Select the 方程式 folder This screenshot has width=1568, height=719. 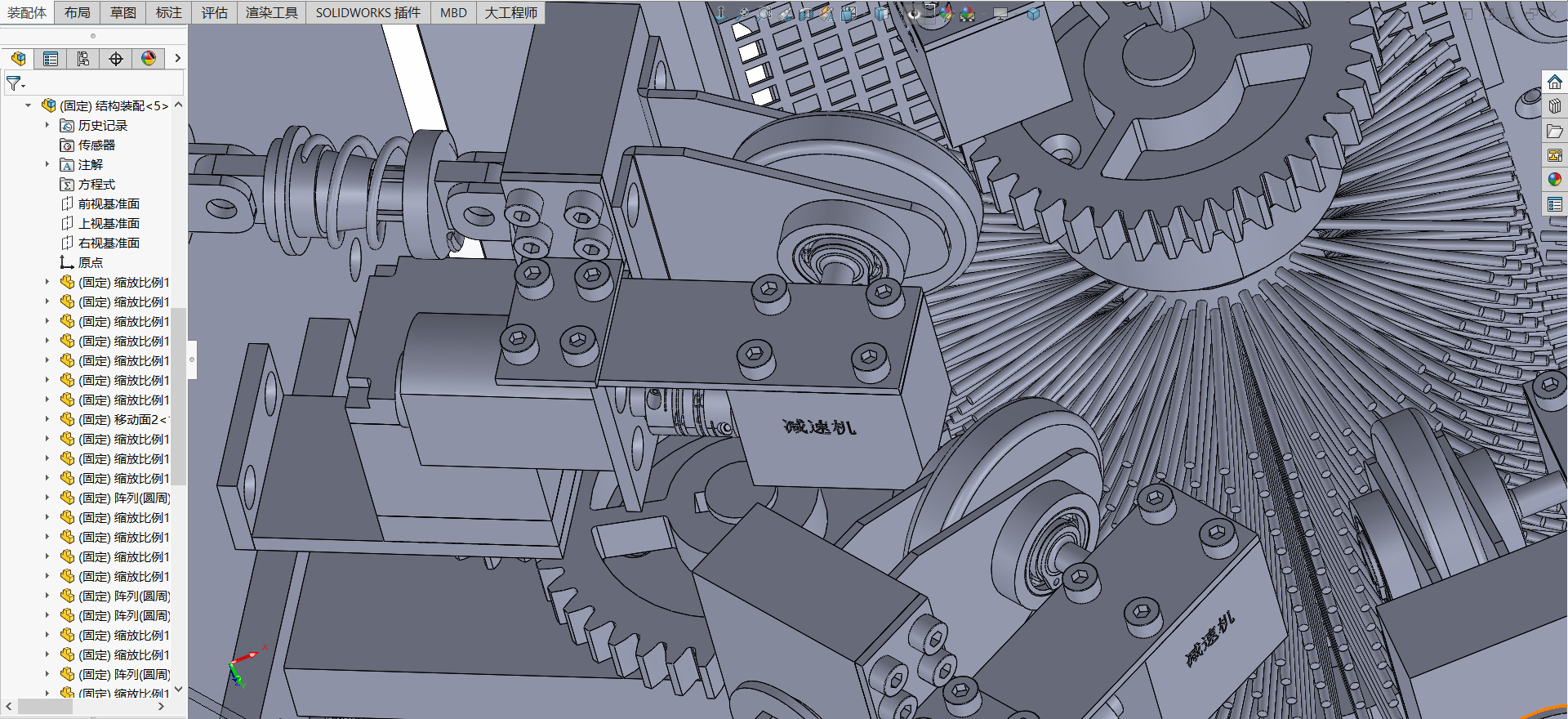click(87, 184)
